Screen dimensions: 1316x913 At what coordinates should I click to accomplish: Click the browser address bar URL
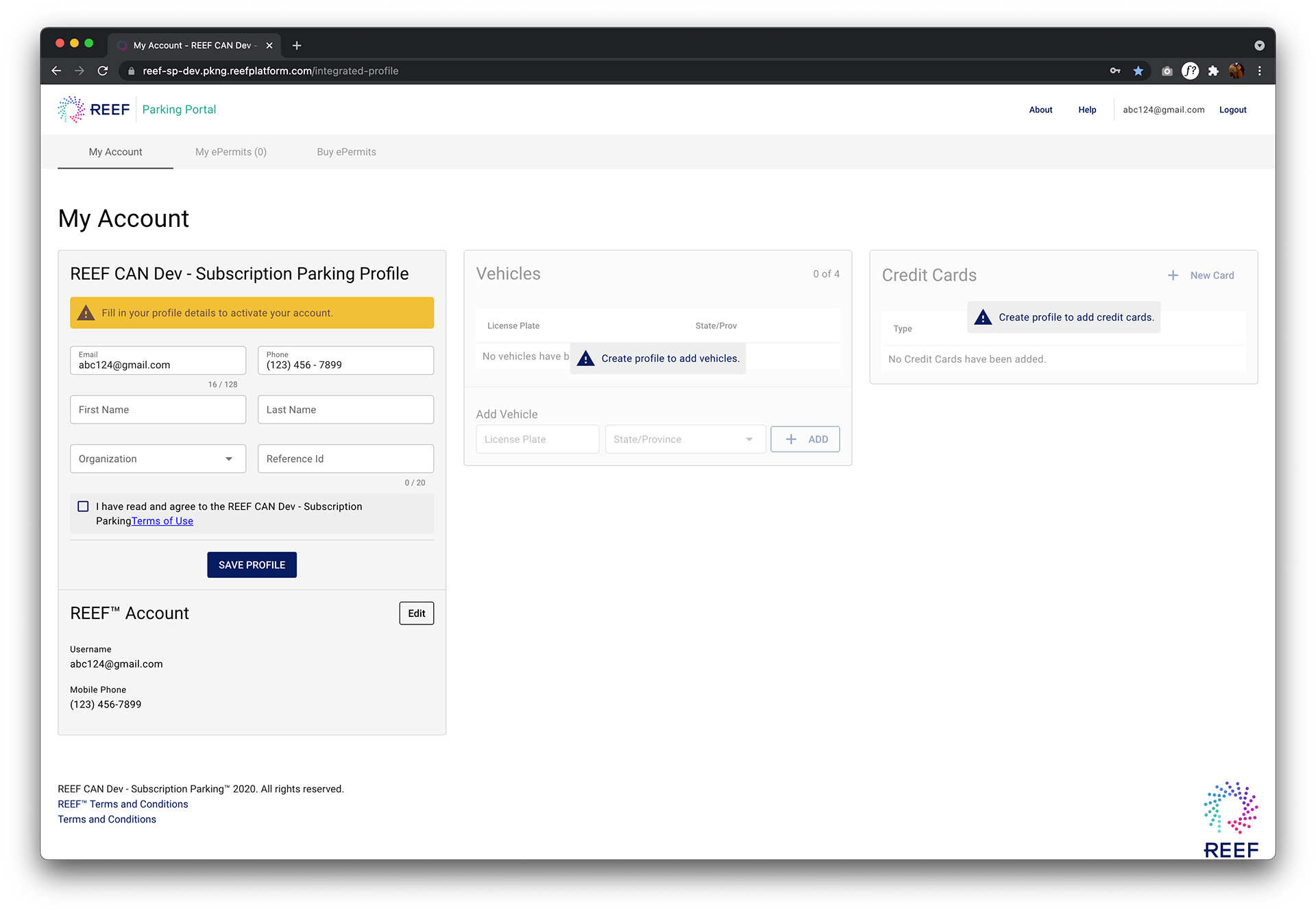point(271,71)
